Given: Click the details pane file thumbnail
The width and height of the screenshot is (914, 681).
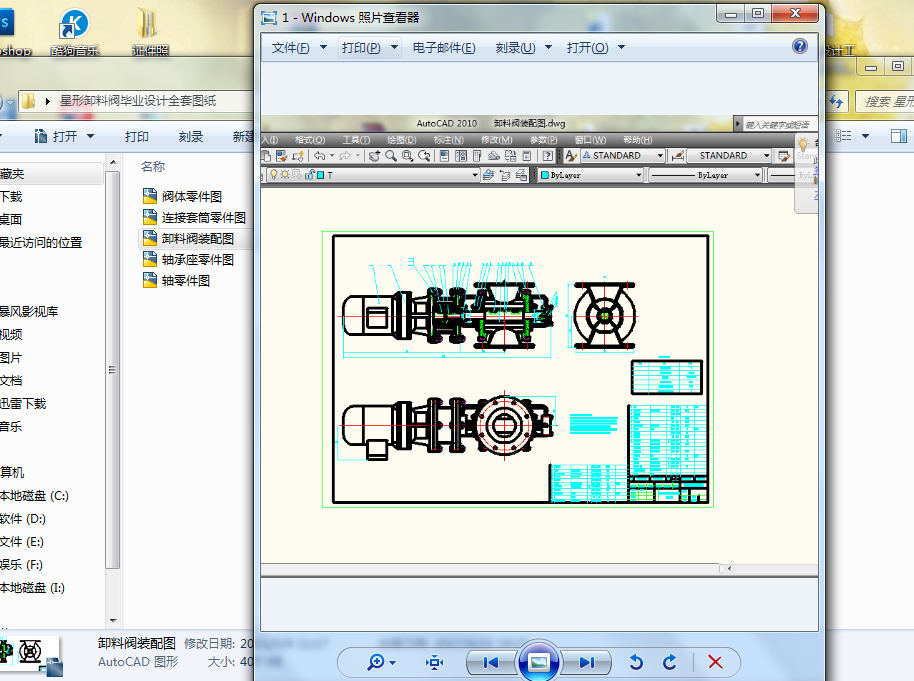Looking at the screenshot, I should (30, 656).
